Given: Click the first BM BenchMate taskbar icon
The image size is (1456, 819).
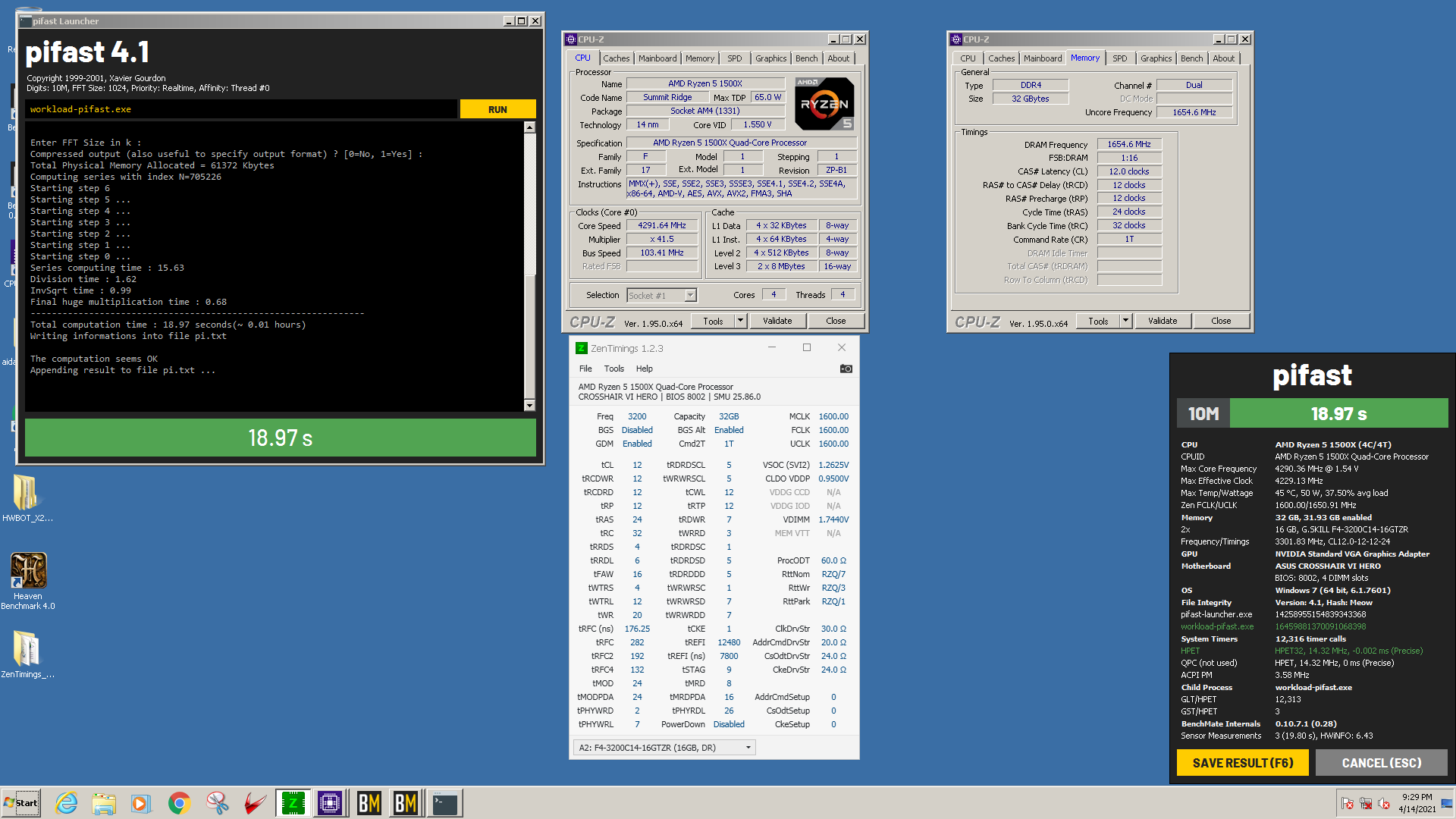Looking at the screenshot, I should coord(369,803).
